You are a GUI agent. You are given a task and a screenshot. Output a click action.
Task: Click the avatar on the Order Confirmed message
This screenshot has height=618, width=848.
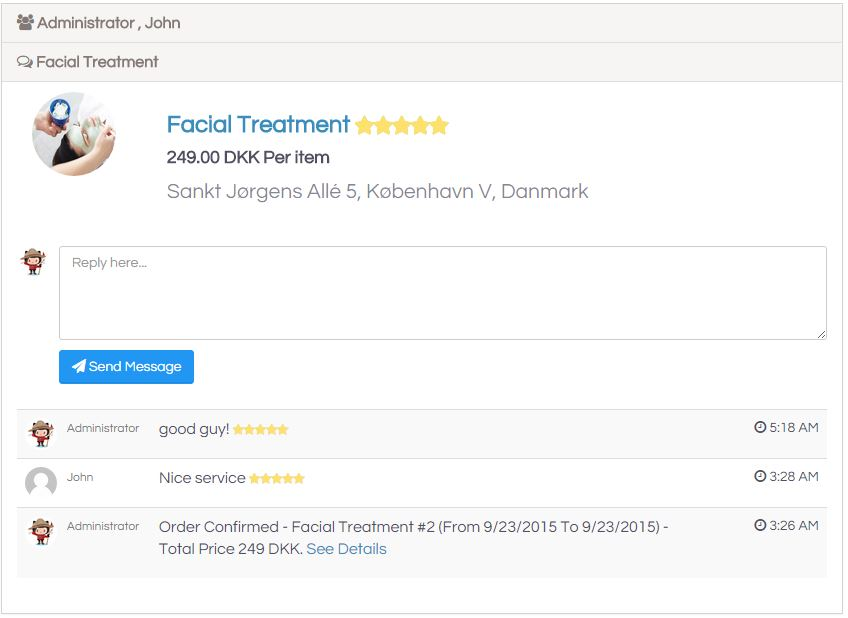41,531
